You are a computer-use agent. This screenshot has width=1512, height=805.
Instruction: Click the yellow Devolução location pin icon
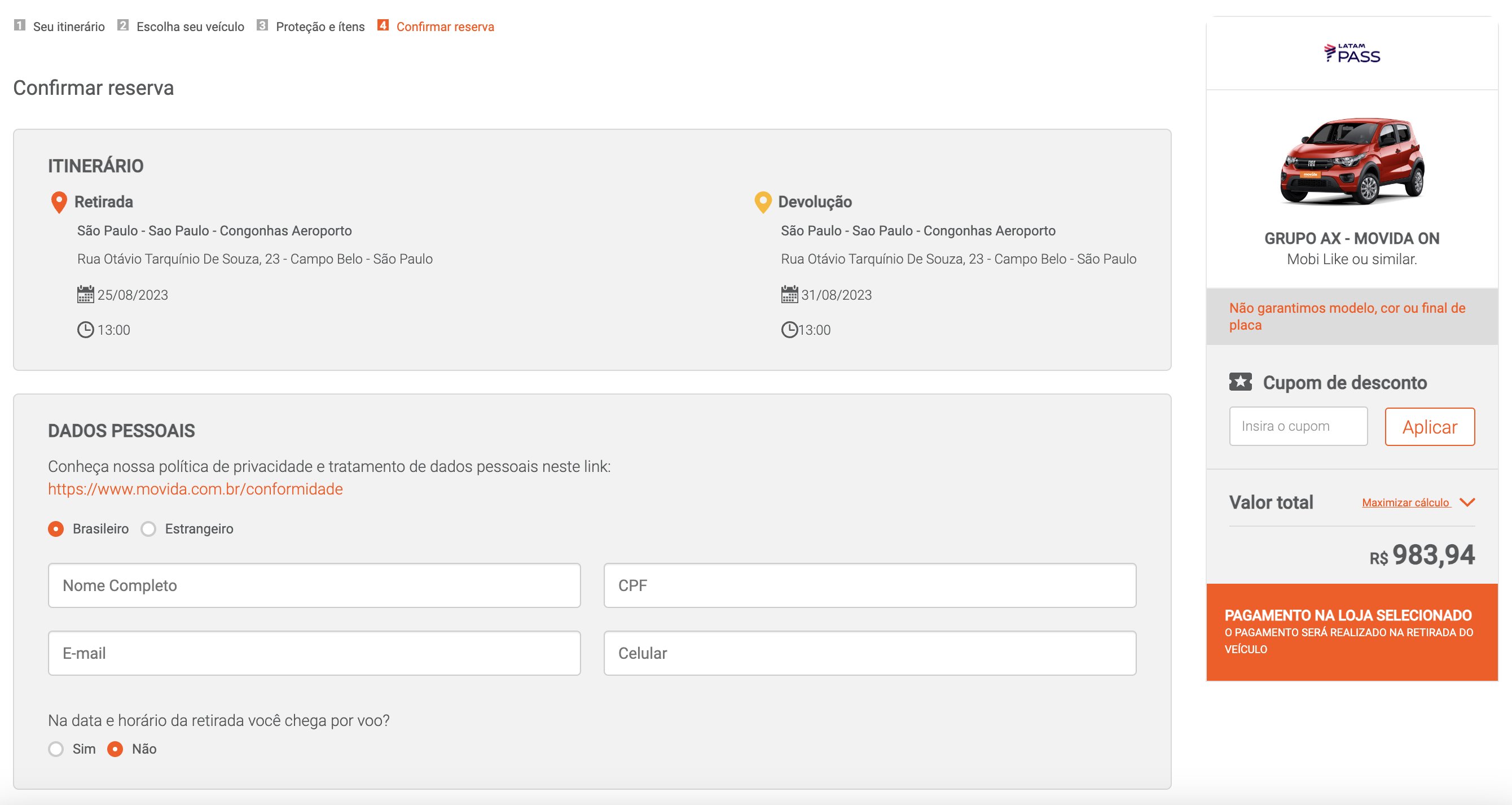pos(762,202)
